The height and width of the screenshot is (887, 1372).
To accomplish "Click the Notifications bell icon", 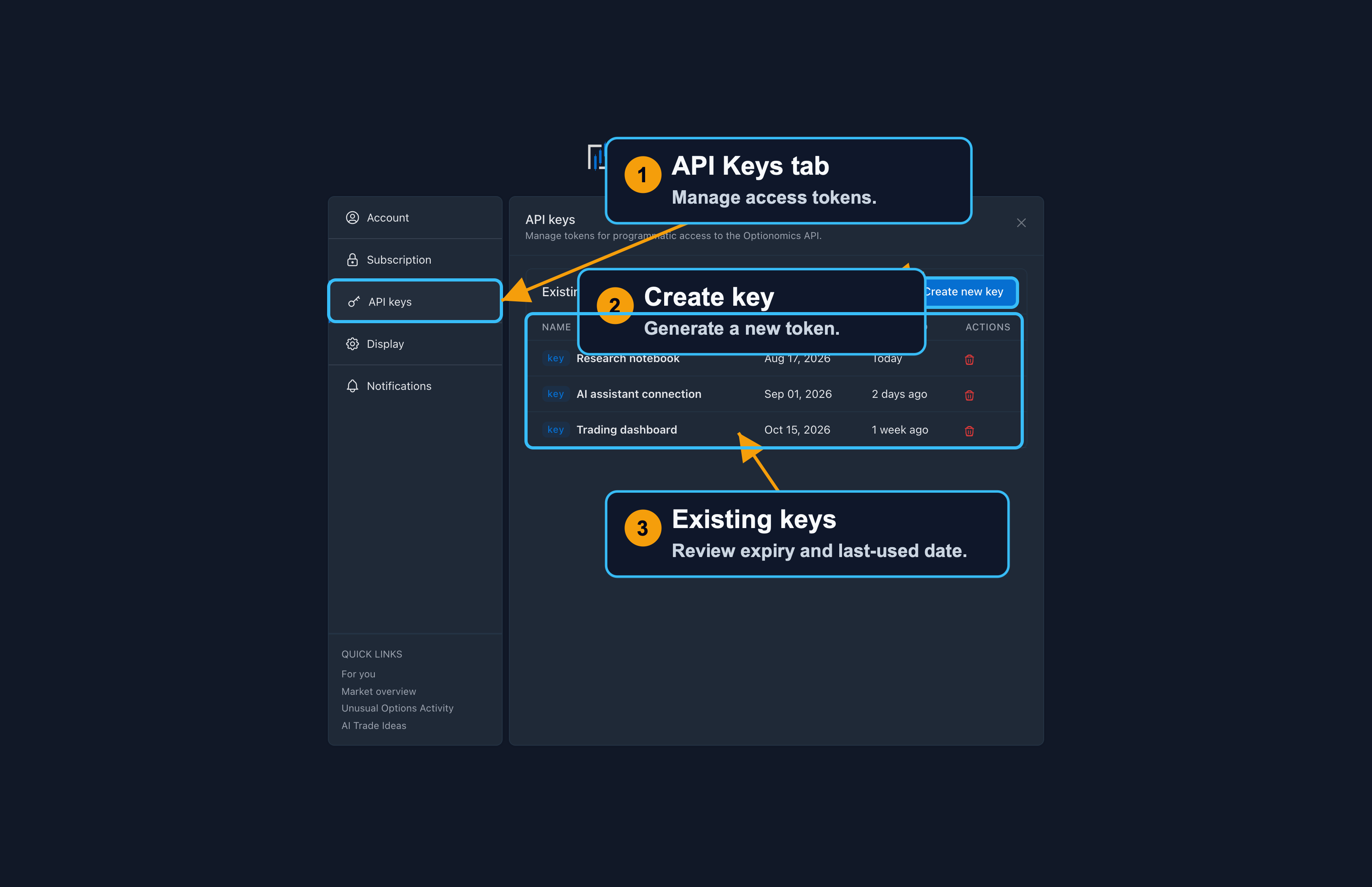I will tap(353, 386).
